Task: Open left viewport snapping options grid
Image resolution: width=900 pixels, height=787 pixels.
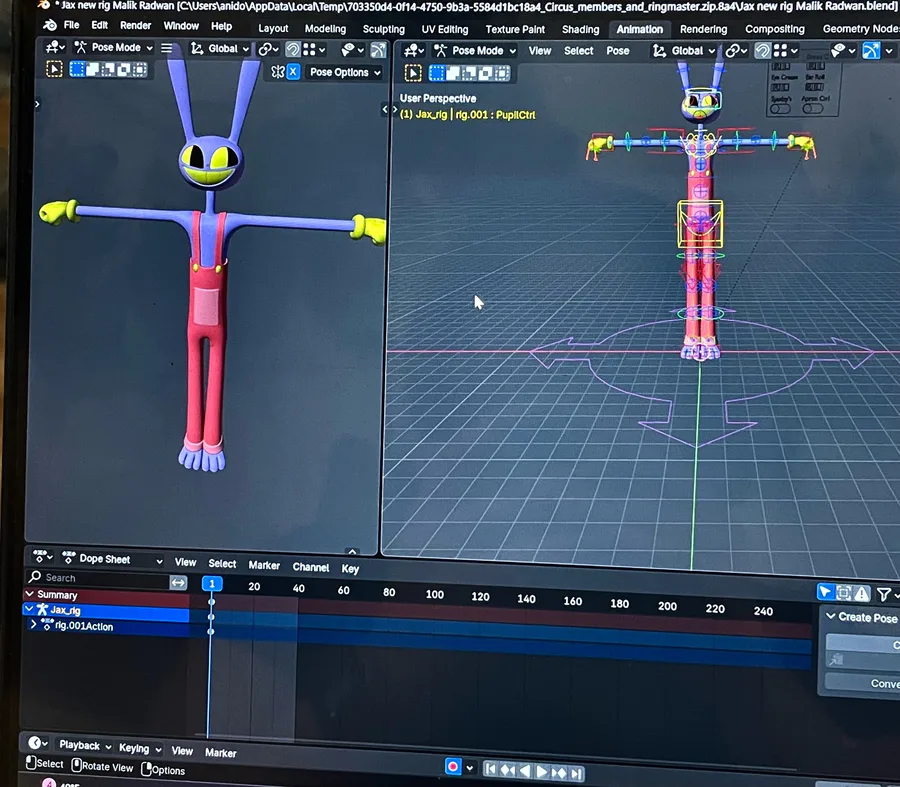Action: pyautogui.click(x=313, y=50)
